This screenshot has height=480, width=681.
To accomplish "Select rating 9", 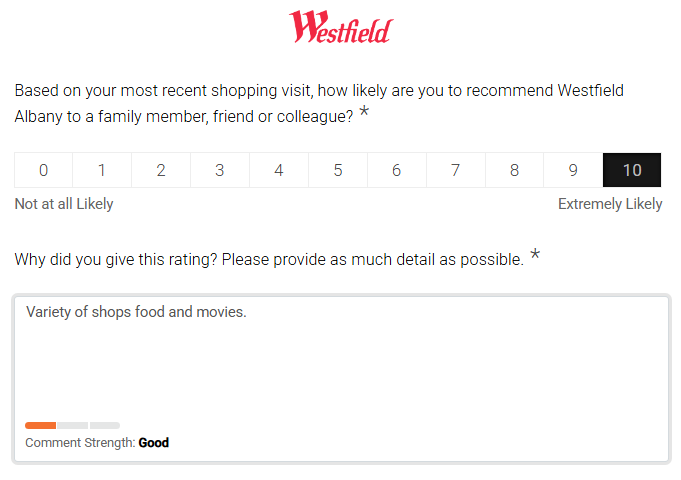I will [574, 170].
